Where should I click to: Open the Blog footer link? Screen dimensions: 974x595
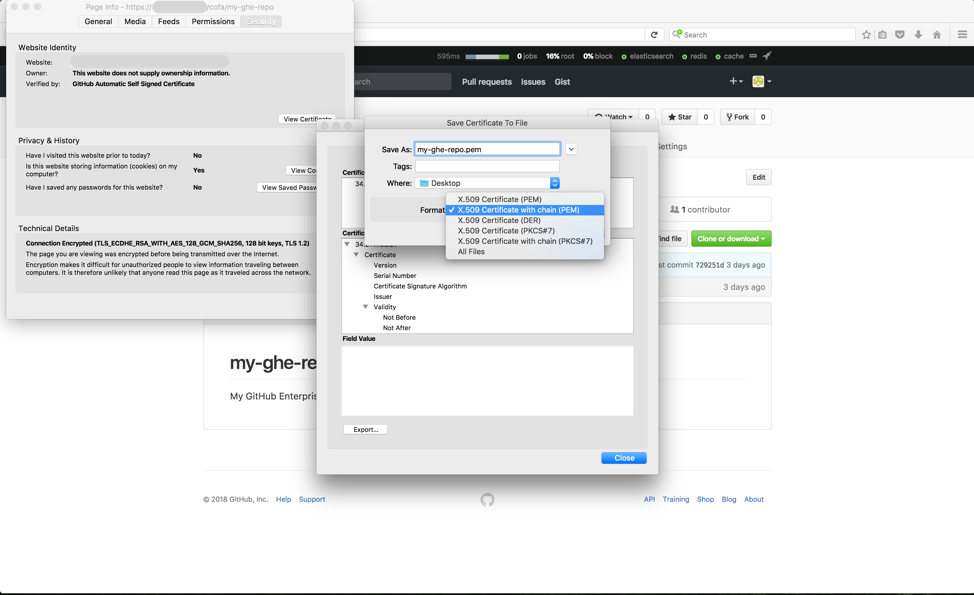tap(729, 499)
